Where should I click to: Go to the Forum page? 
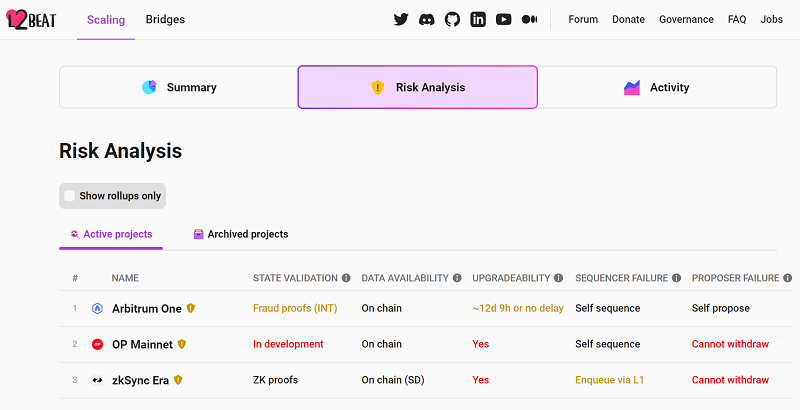click(583, 19)
